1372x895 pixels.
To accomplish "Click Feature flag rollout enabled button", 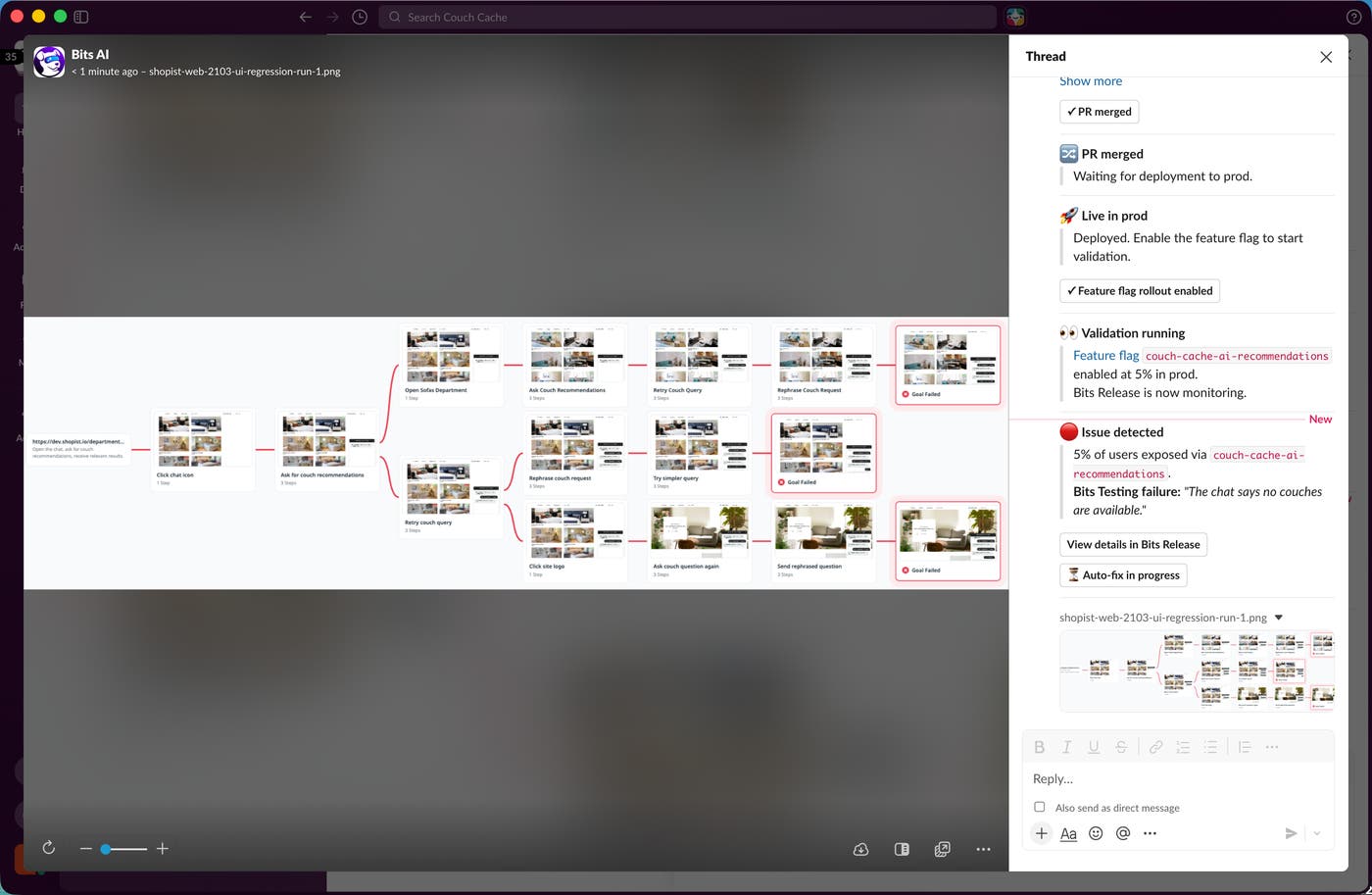I will [x=1140, y=291].
